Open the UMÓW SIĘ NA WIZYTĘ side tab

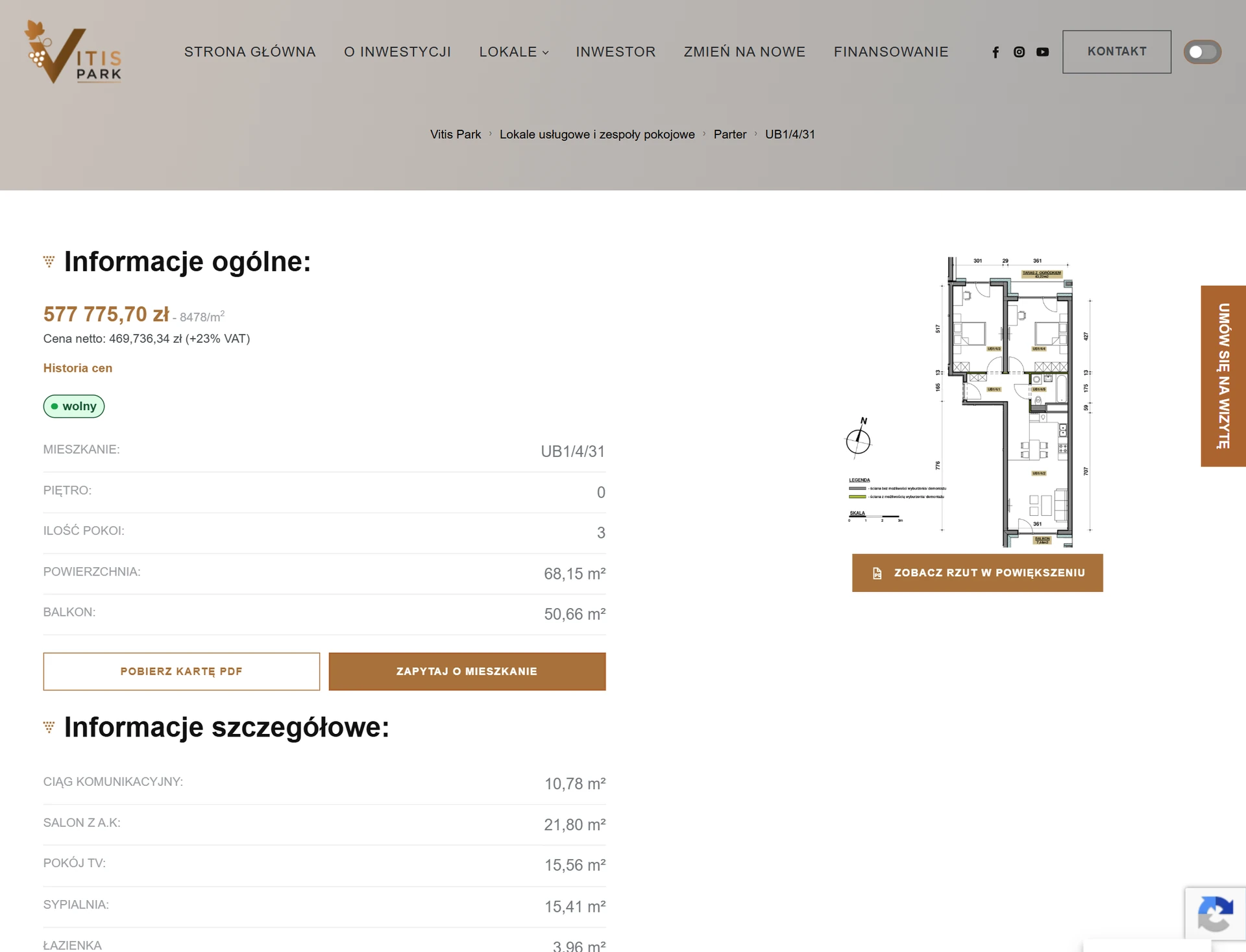click(1223, 376)
